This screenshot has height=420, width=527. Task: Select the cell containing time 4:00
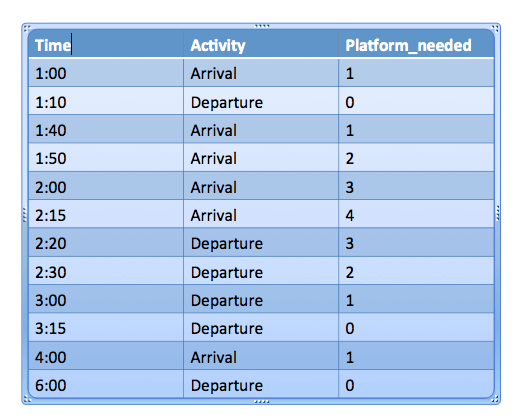point(106,356)
